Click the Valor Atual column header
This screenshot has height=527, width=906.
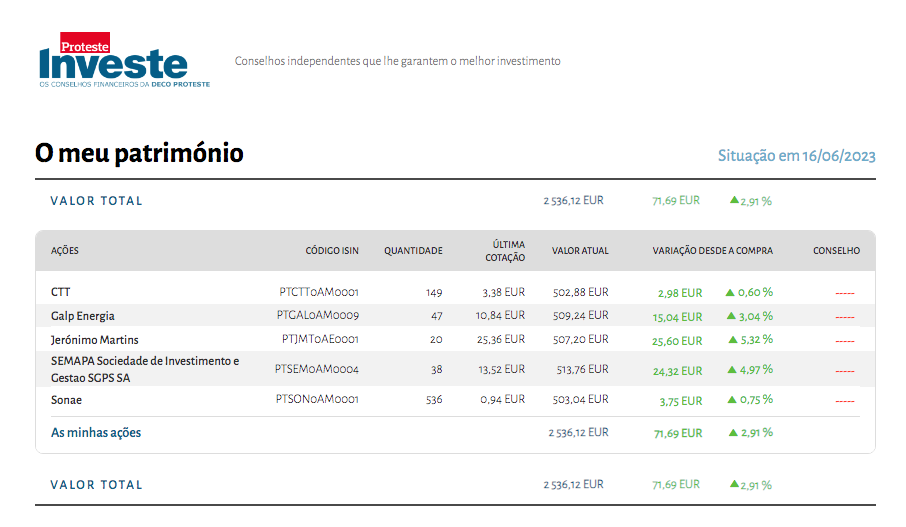(580, 251)
